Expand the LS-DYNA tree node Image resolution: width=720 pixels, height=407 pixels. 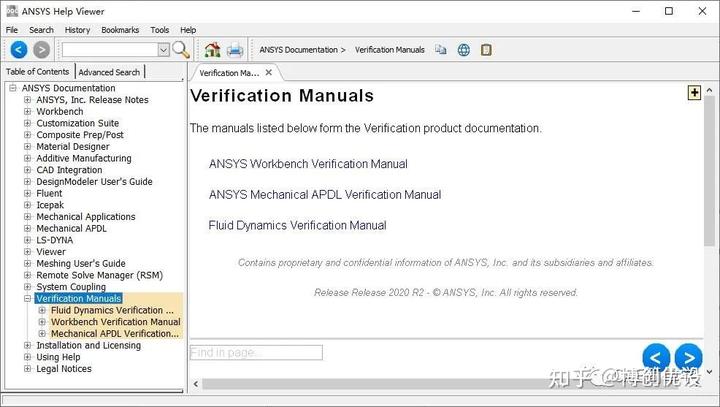pos(28,240)
